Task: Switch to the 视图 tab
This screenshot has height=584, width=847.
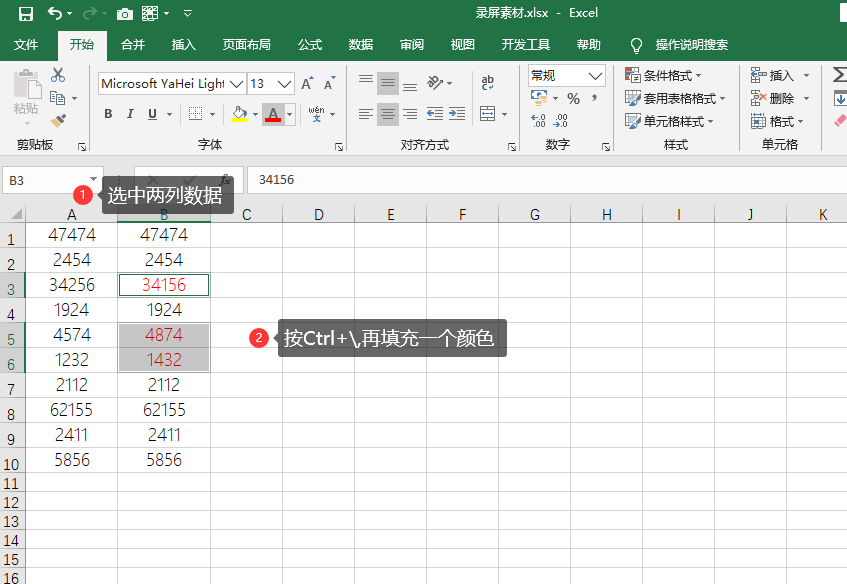Action: [462, 45]
